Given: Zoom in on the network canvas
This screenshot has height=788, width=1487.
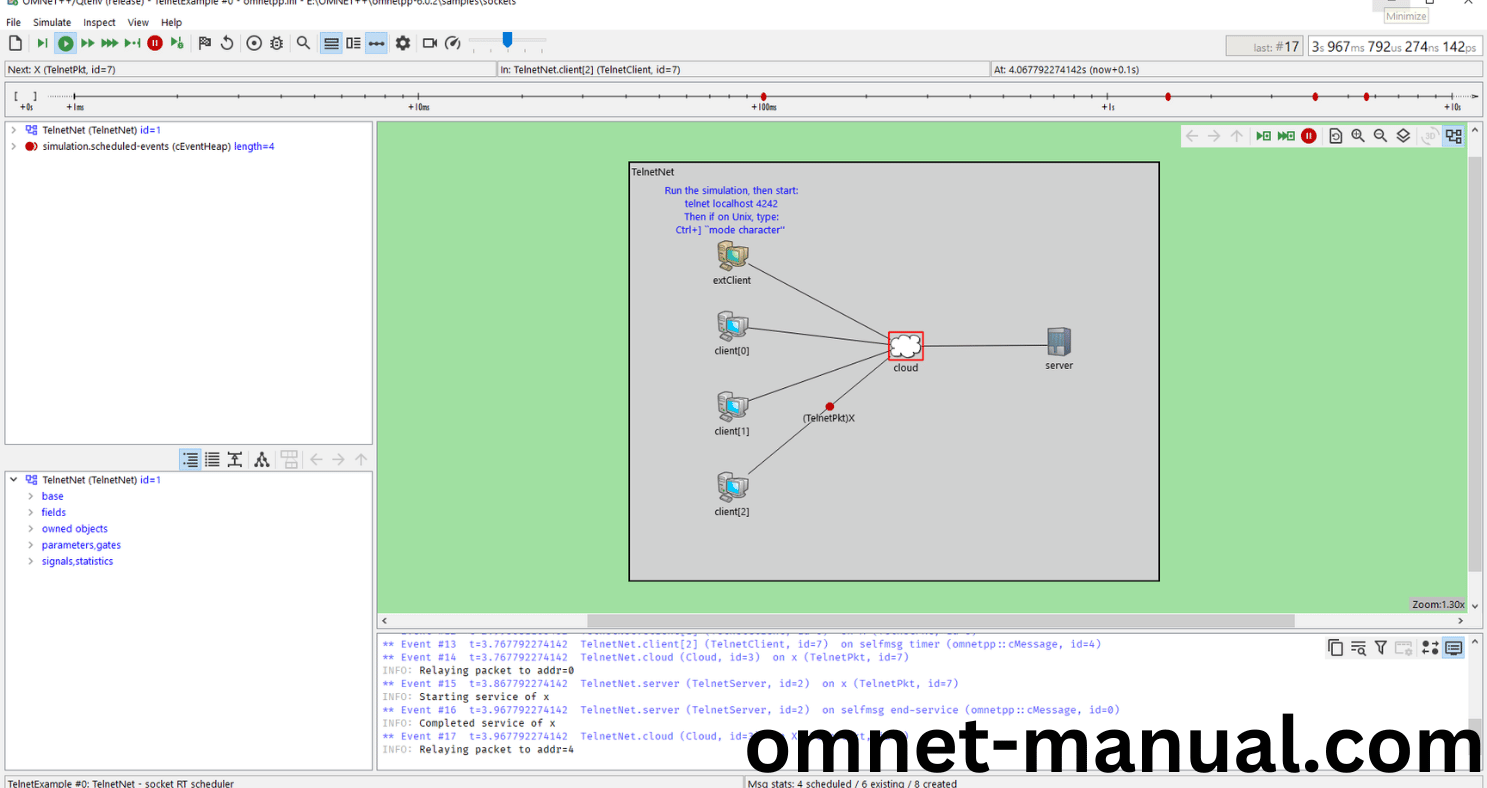Looking at the screenshot, I should [x=1358, y=135].
